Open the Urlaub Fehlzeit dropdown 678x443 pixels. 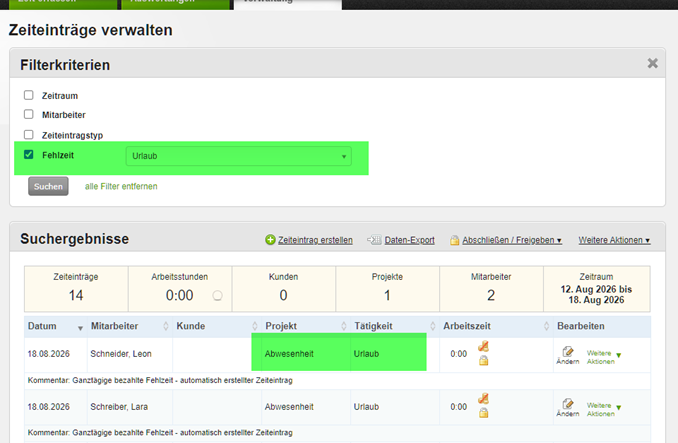(239, 156)
